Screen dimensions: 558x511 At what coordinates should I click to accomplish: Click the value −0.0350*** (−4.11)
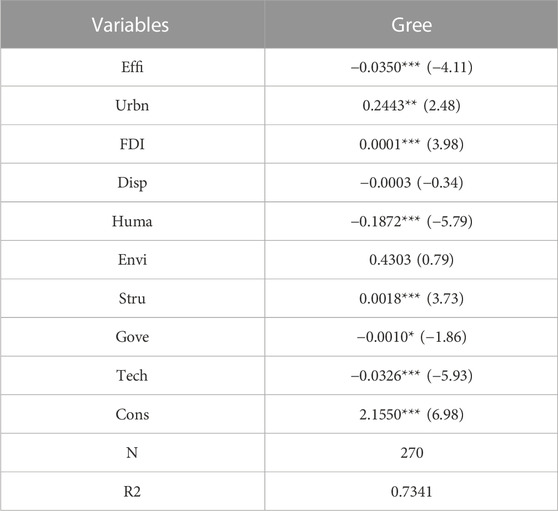pos(411,67)
